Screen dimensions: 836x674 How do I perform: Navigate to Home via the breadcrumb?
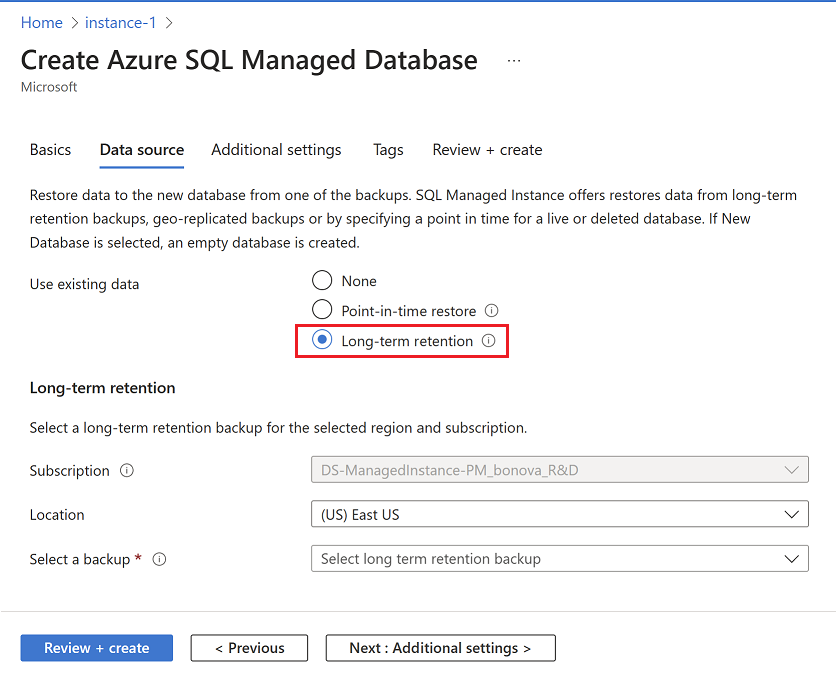click(x=41, y=22)
